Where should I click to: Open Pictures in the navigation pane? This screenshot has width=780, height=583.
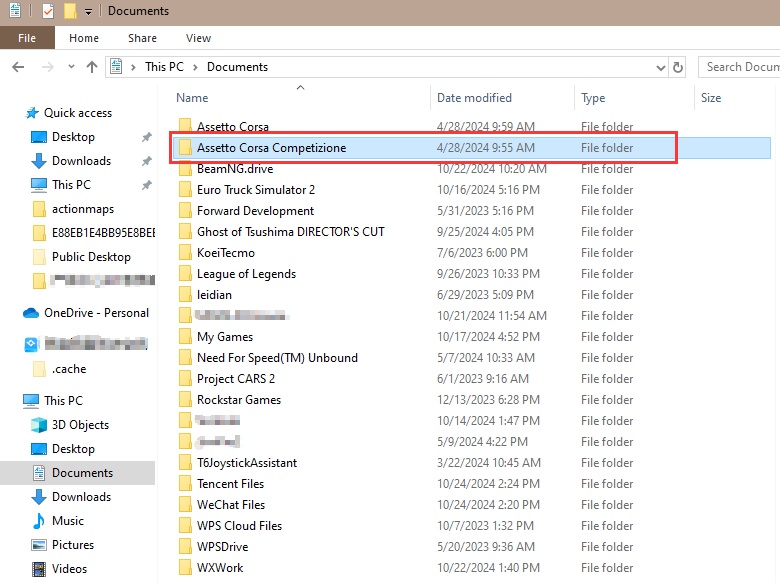coord(73,545)
